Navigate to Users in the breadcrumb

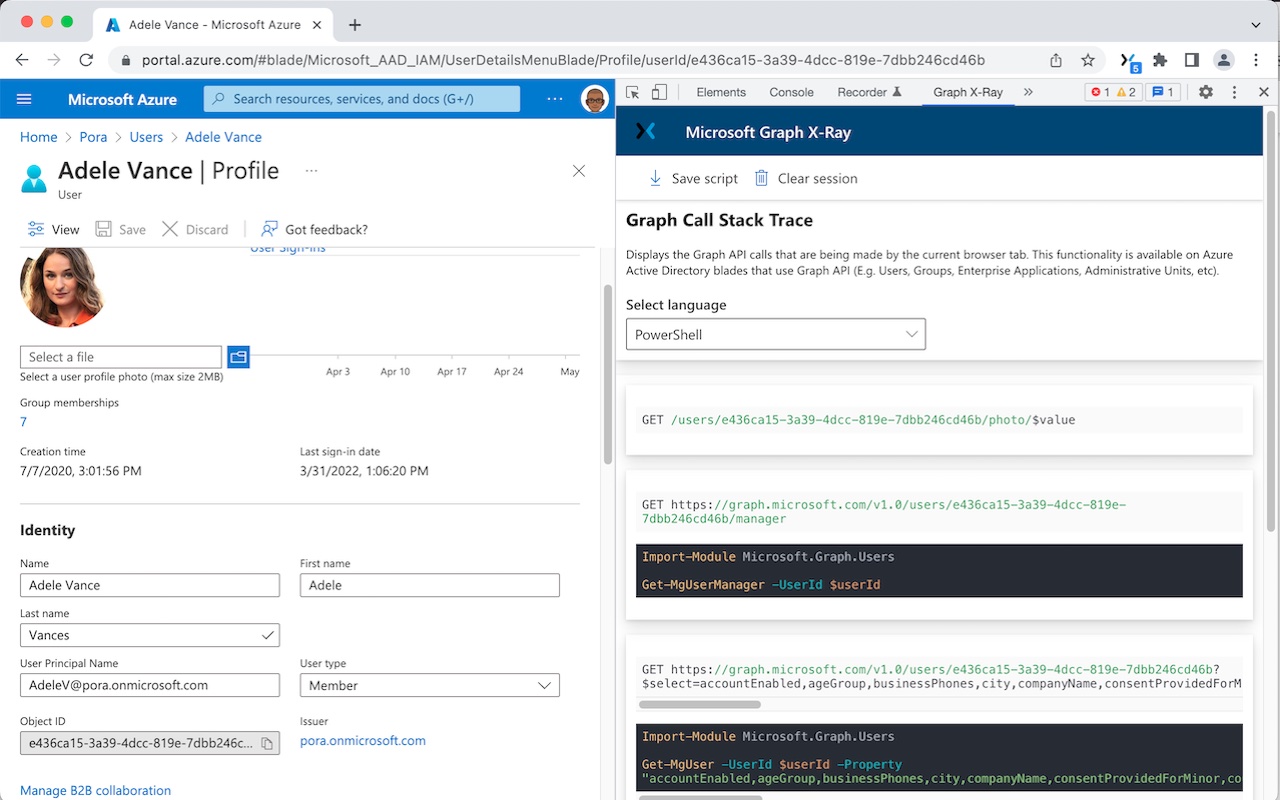[146, 137]
